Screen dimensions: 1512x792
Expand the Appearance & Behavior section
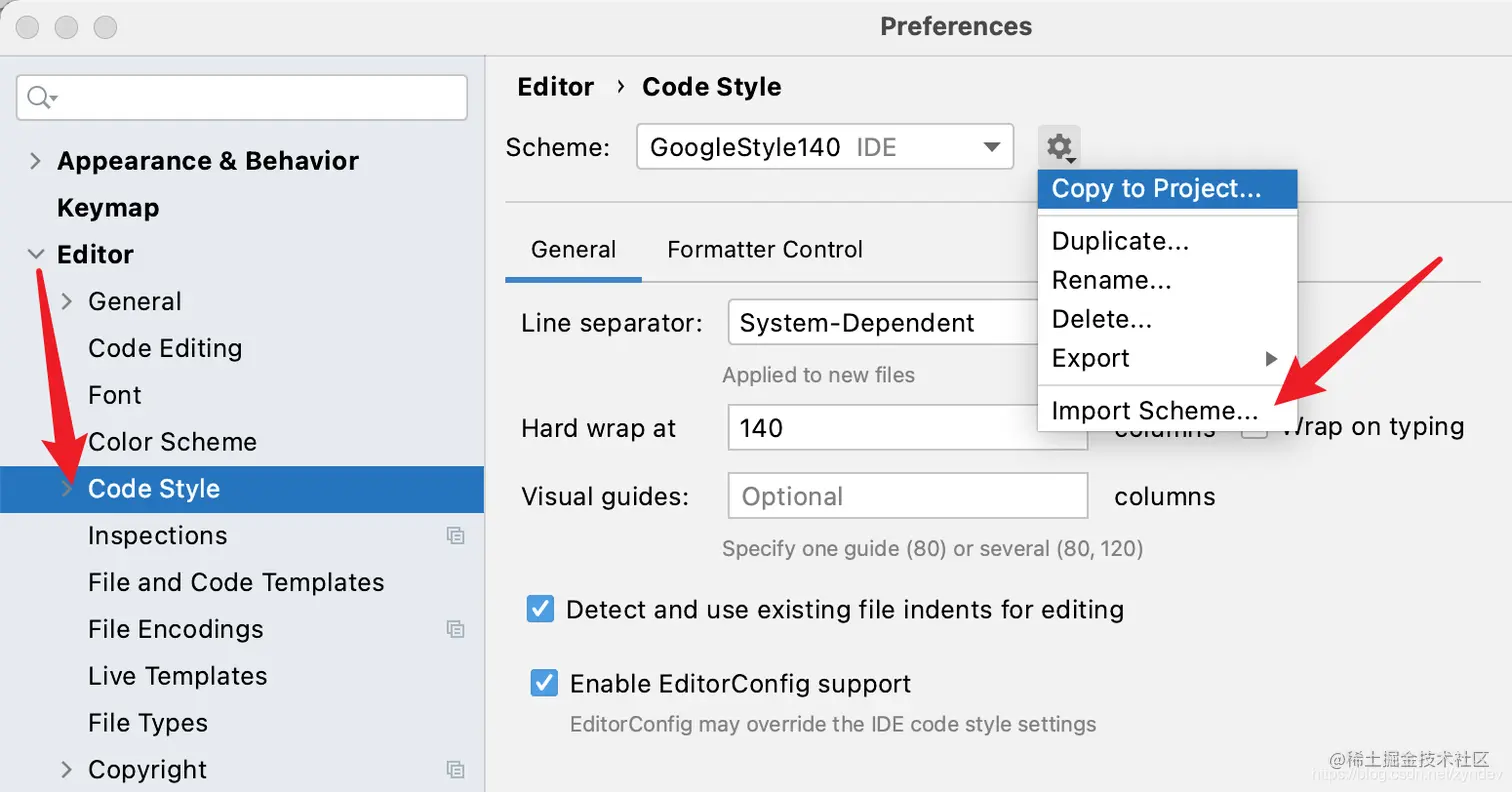click(36, 161)
